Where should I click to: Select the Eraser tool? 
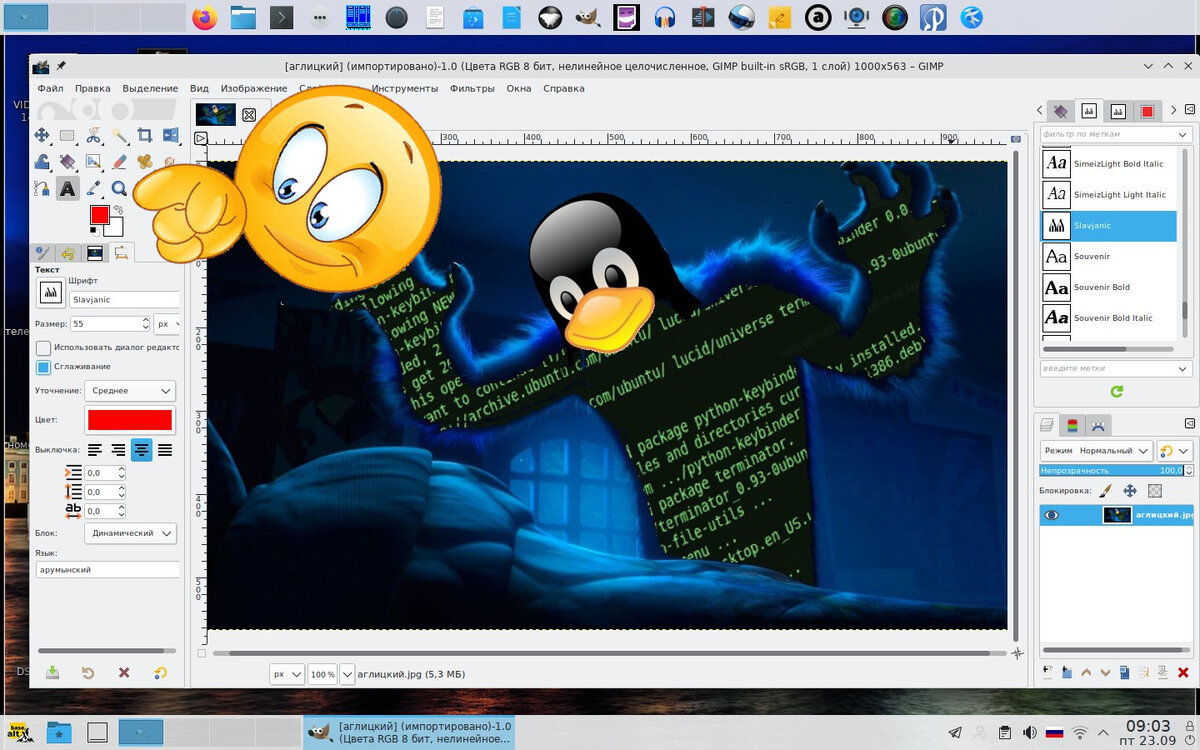point(120,161)
